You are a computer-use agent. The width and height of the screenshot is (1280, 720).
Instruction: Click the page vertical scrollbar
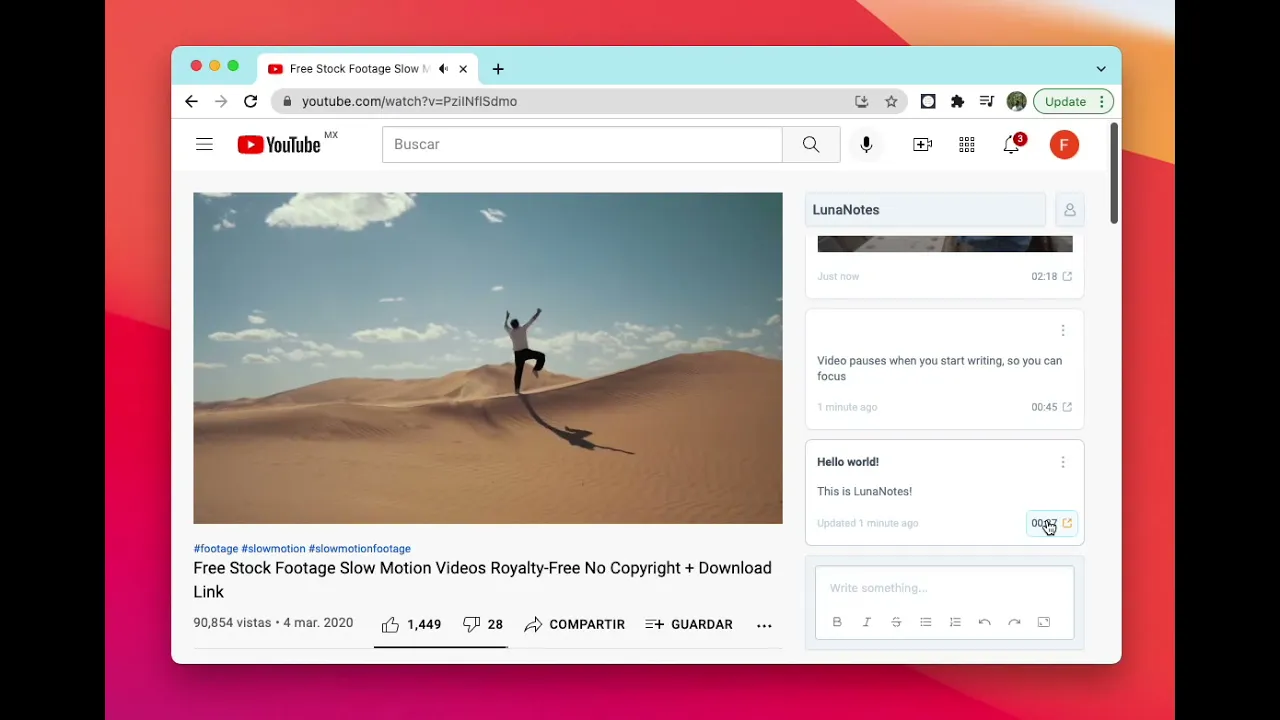[x=1115, y=175]
